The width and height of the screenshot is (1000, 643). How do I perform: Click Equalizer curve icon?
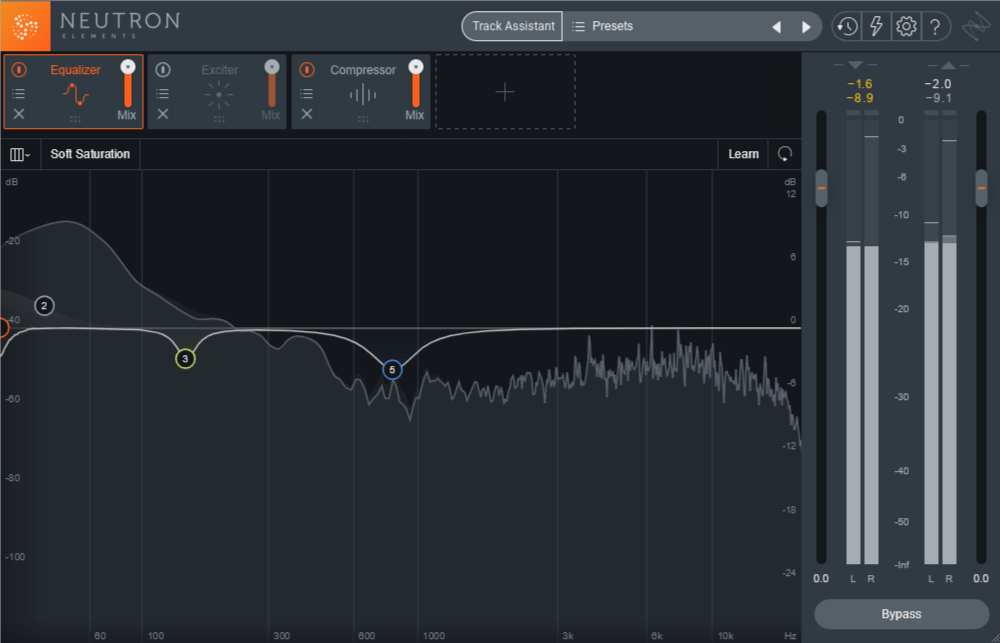[x=75, y=94]
